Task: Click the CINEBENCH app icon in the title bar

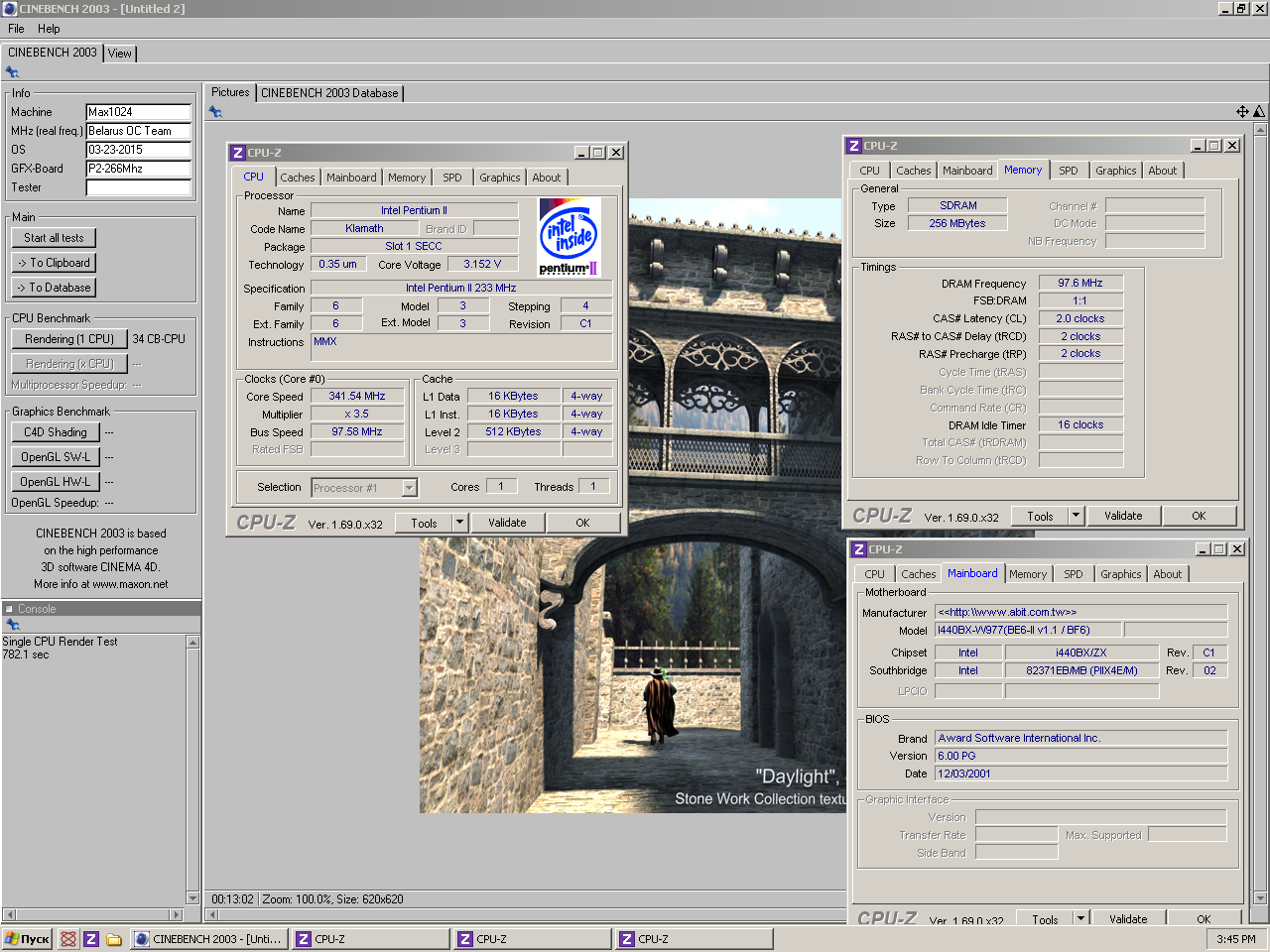Action: click(x=10, y=9)
